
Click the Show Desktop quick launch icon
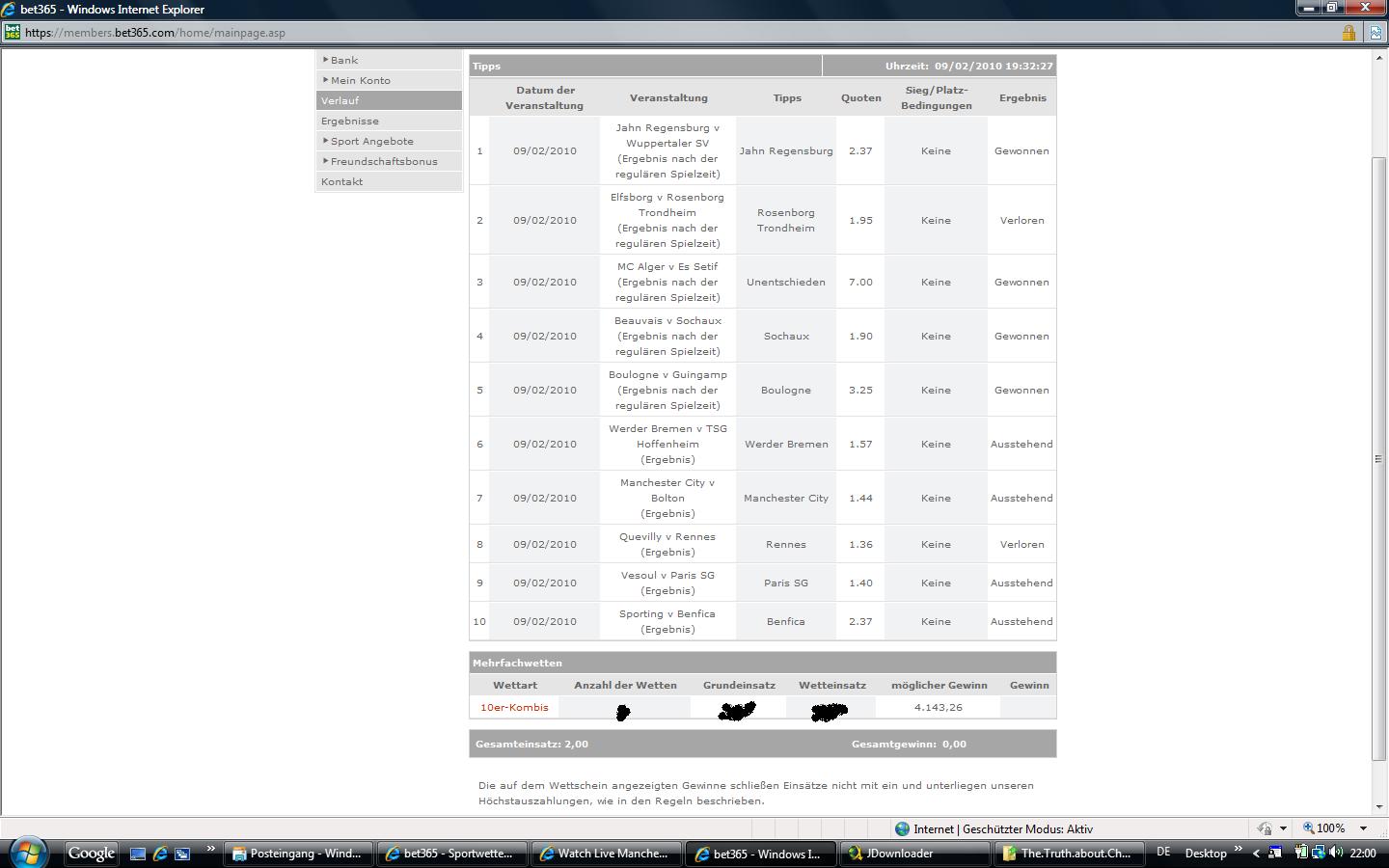click(x=138, y=854)
